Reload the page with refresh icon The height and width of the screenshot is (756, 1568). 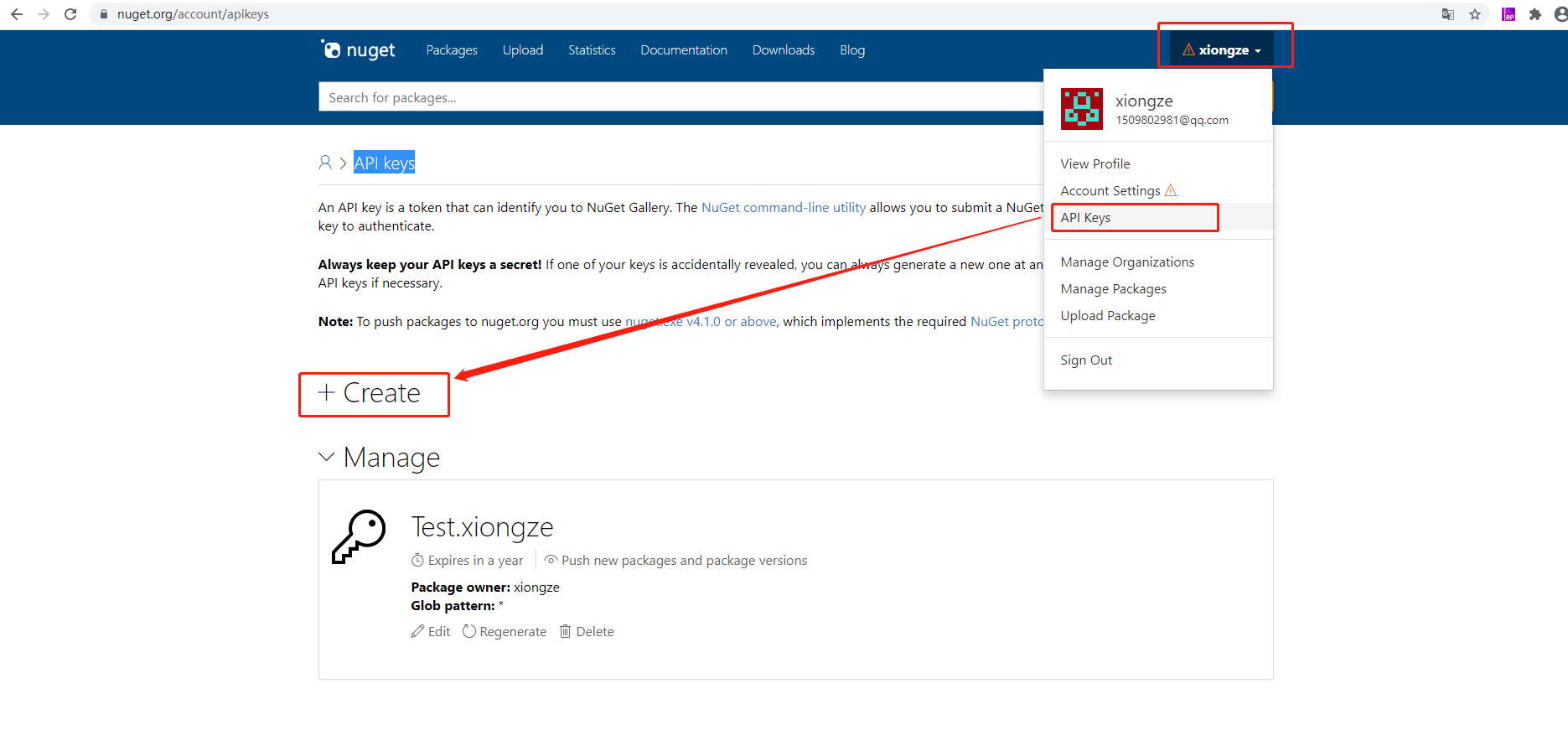click(x=70, y=14)
